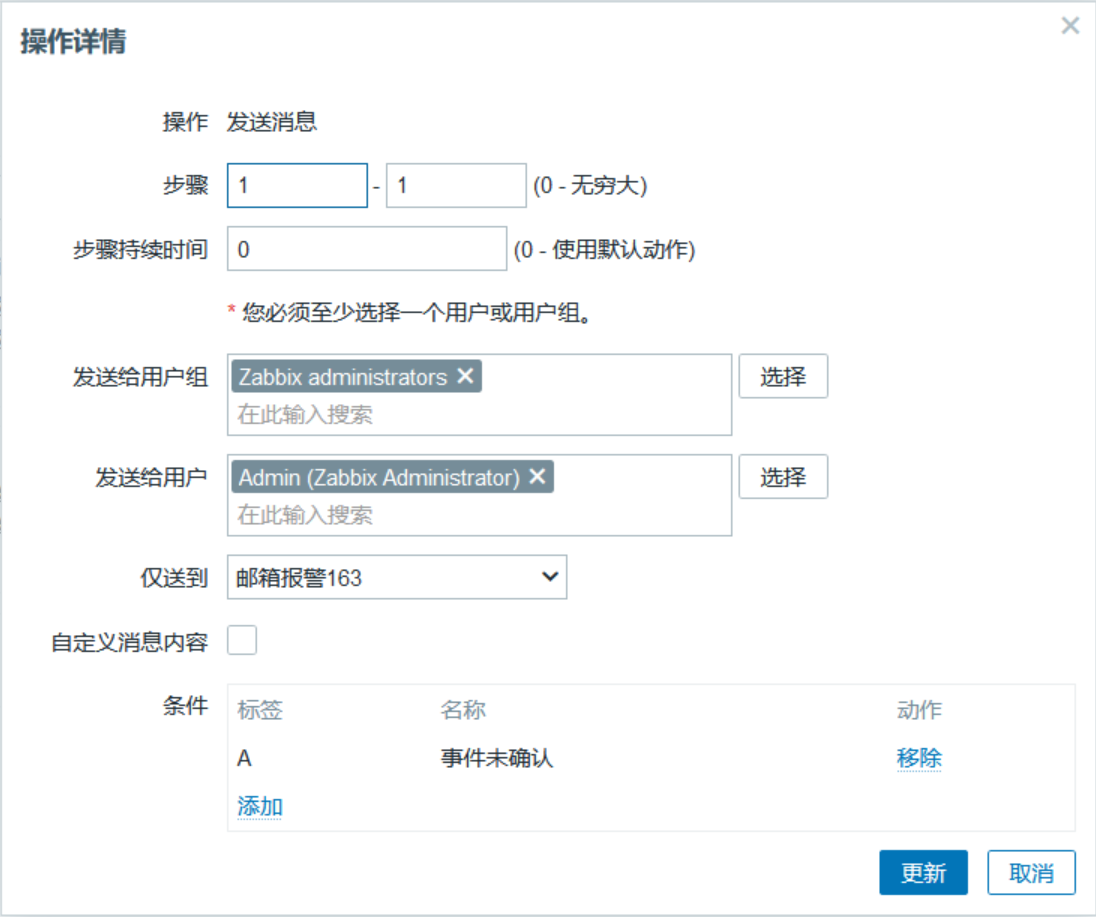This screenshot has width=1096, height=917.
Task: Click 移除 link for condition A
Action: tap(919, 758)
